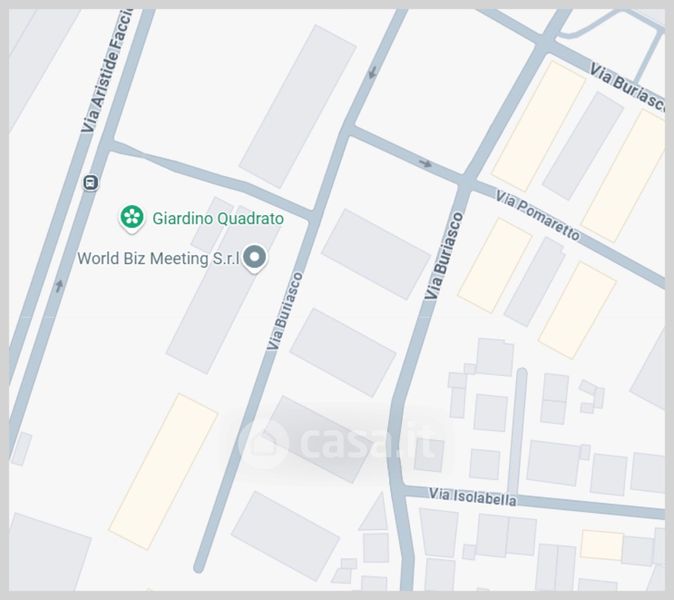
Task: Click the upward arrow on Via Aristide Faccioli
Action: [59, 286]
